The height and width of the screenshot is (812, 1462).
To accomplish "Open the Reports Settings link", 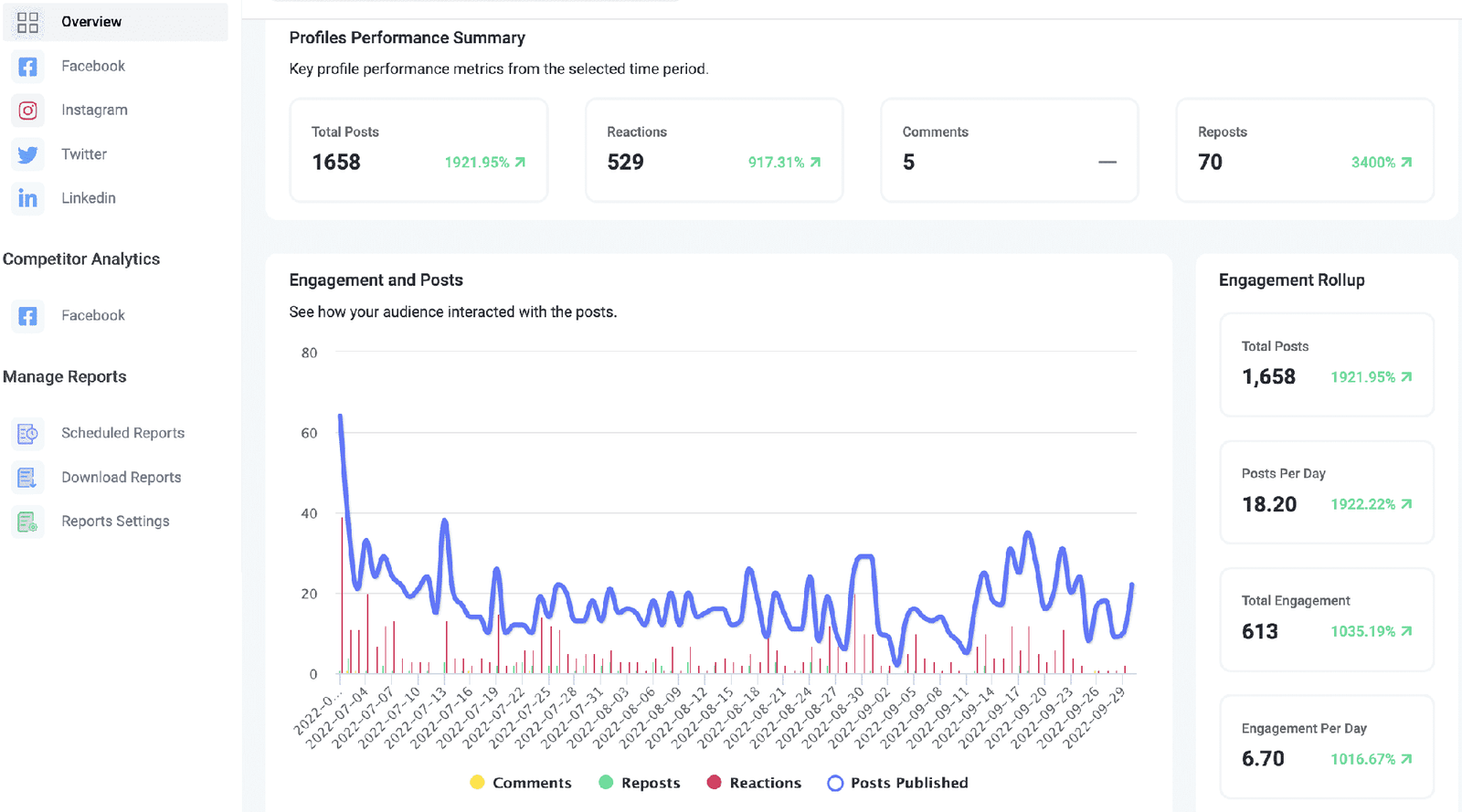I will point(115,522).
